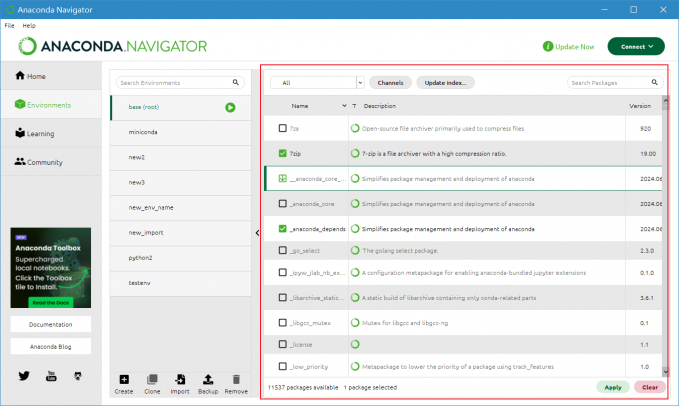Check the _license package checkbox
This screenshot has width=679, height=406.
pos(283,344)
